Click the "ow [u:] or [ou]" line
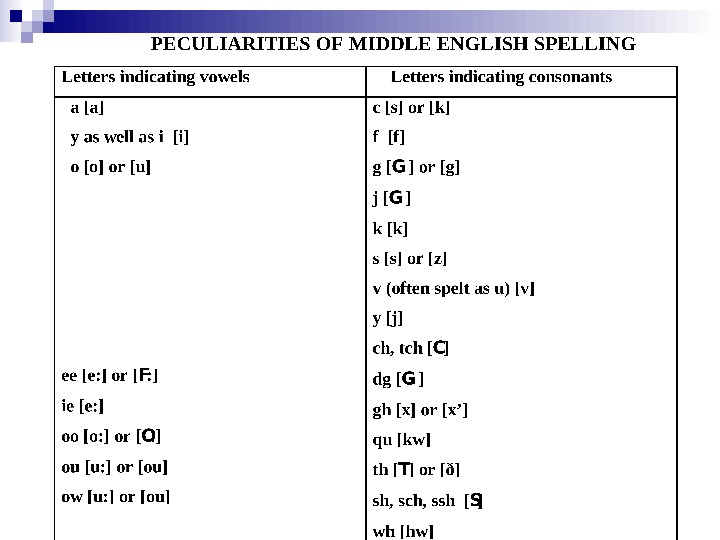 [x=116, y=496]
